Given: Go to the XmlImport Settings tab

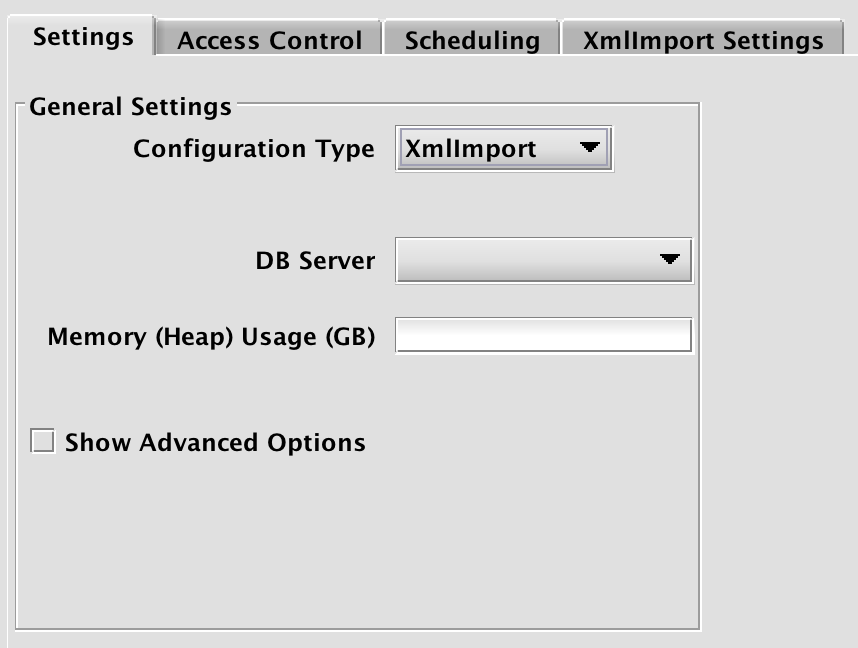Looking at the screenshot, I should click(x=703, y=41).
